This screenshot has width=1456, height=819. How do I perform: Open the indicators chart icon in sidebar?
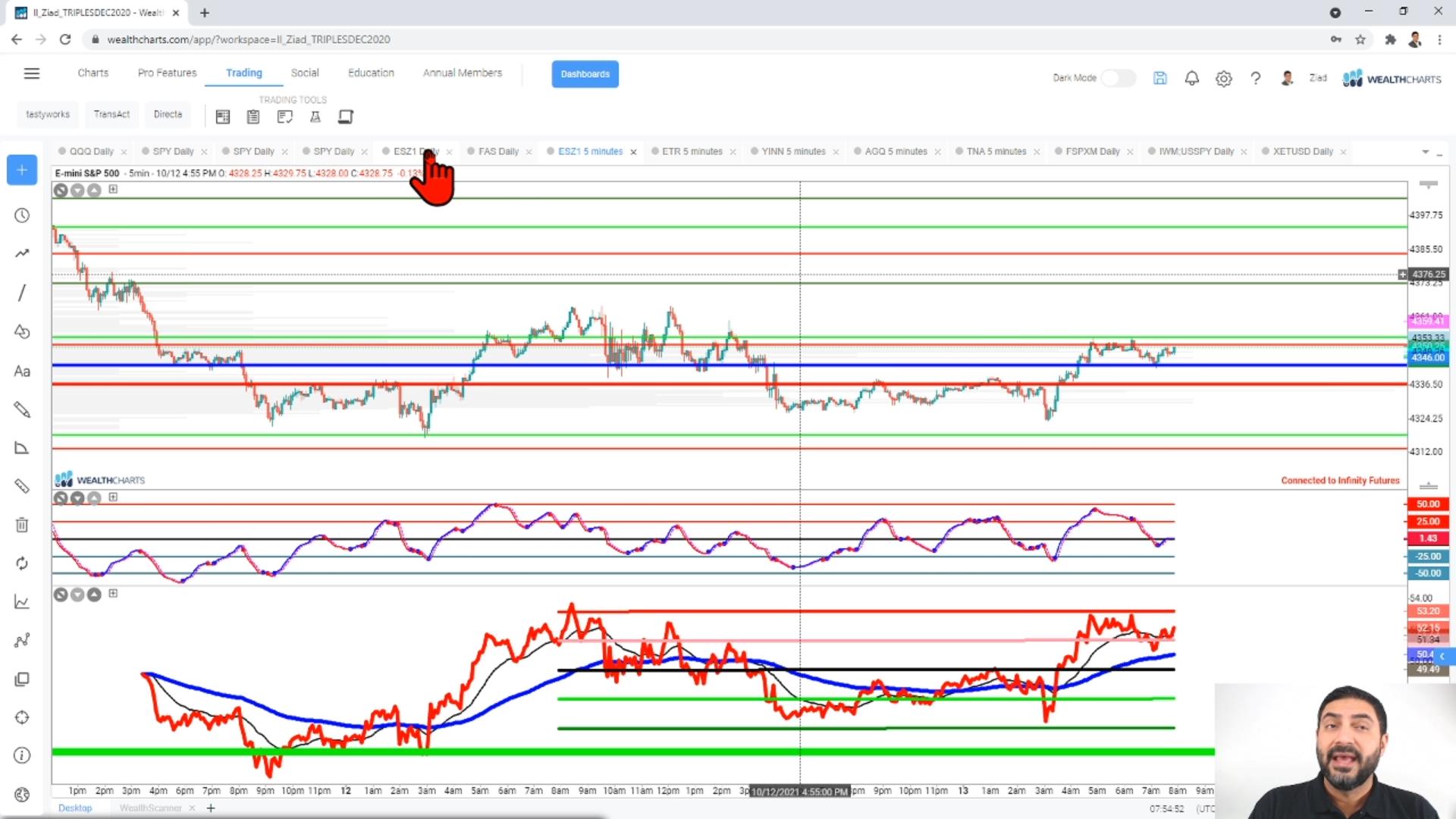point(22,602)
